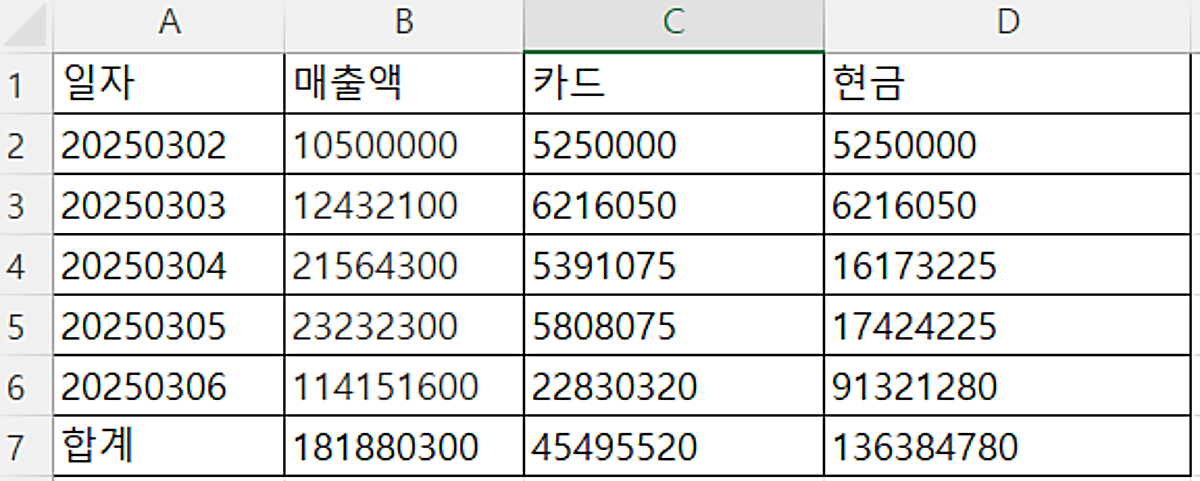Select 5250000 in the 카드 column
This screenshot has height=481, width=1200.
point(674,145)
